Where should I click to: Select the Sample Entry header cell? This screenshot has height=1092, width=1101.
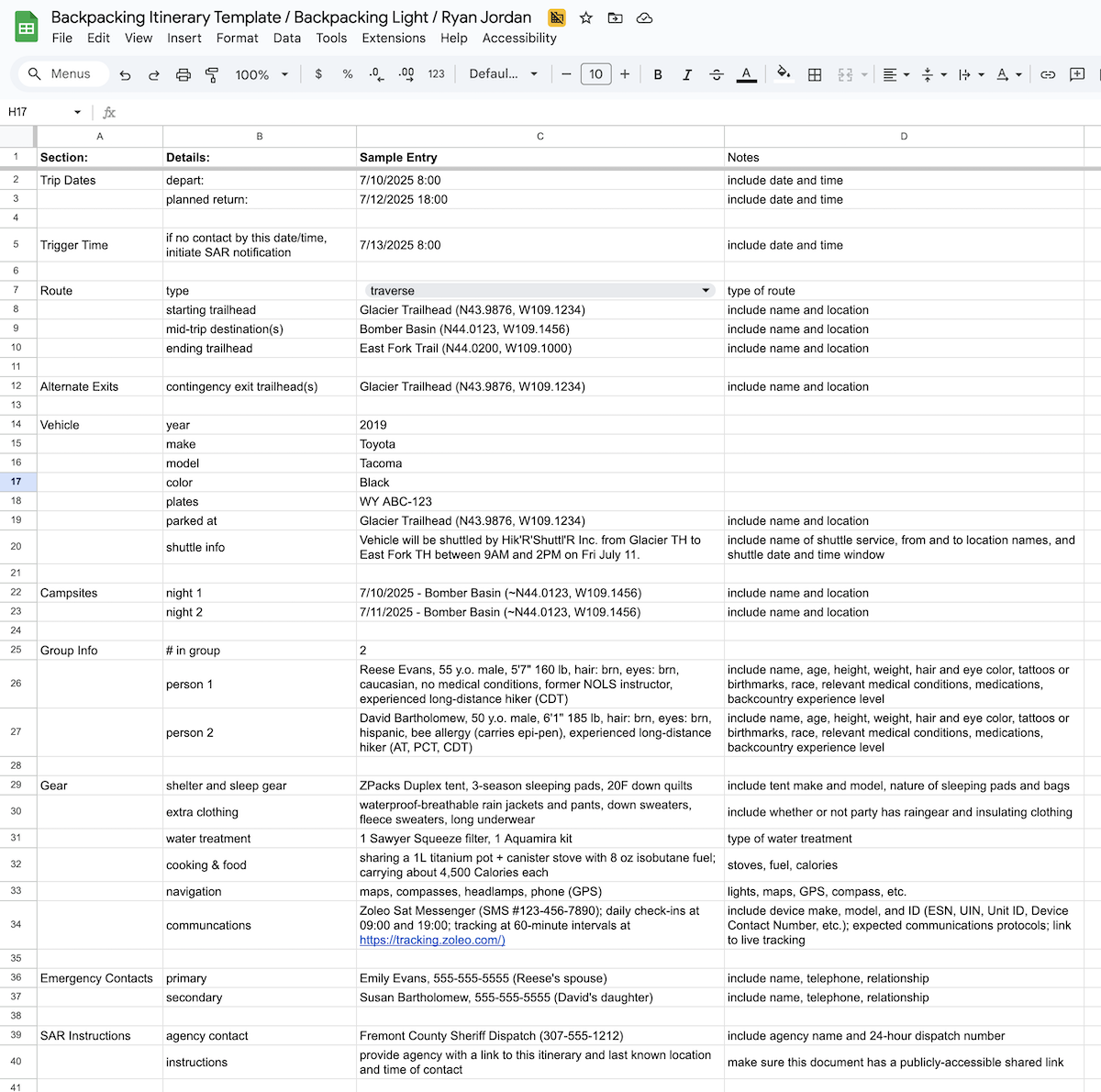(x=540, y=158)
